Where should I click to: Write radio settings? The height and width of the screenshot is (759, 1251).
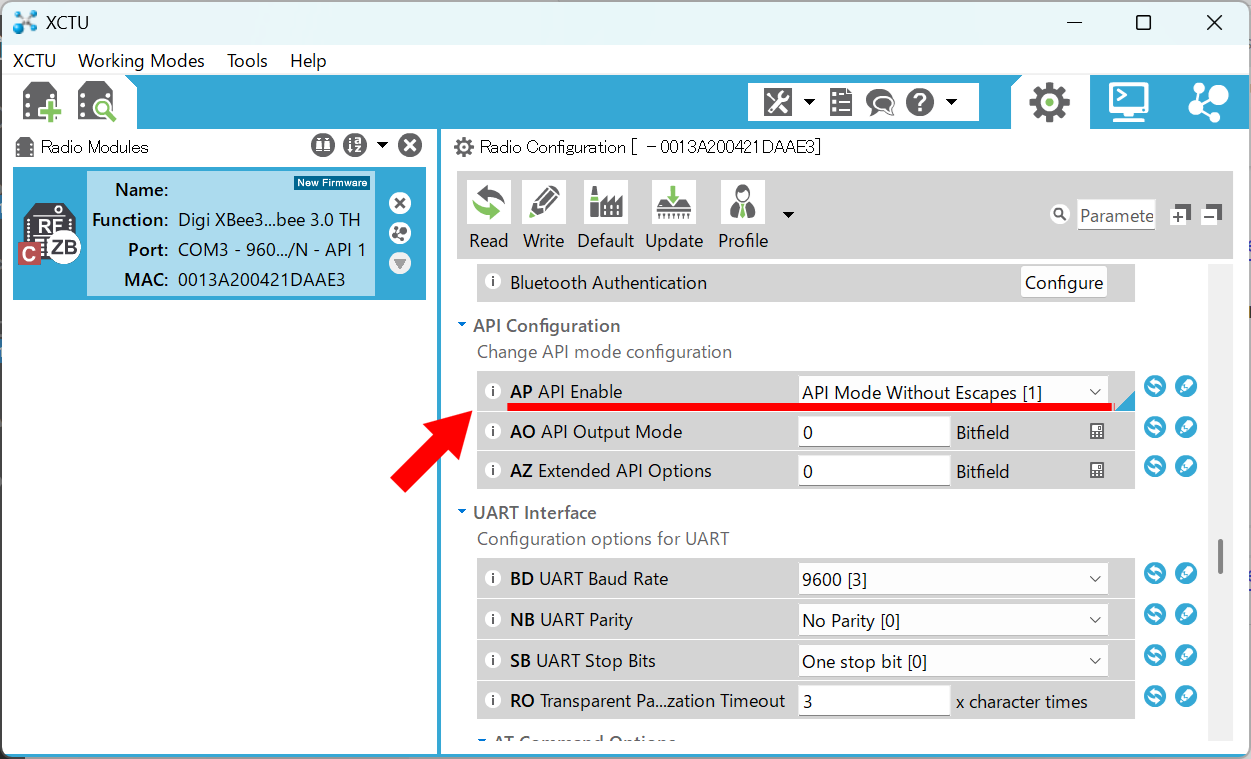point(543,216)
